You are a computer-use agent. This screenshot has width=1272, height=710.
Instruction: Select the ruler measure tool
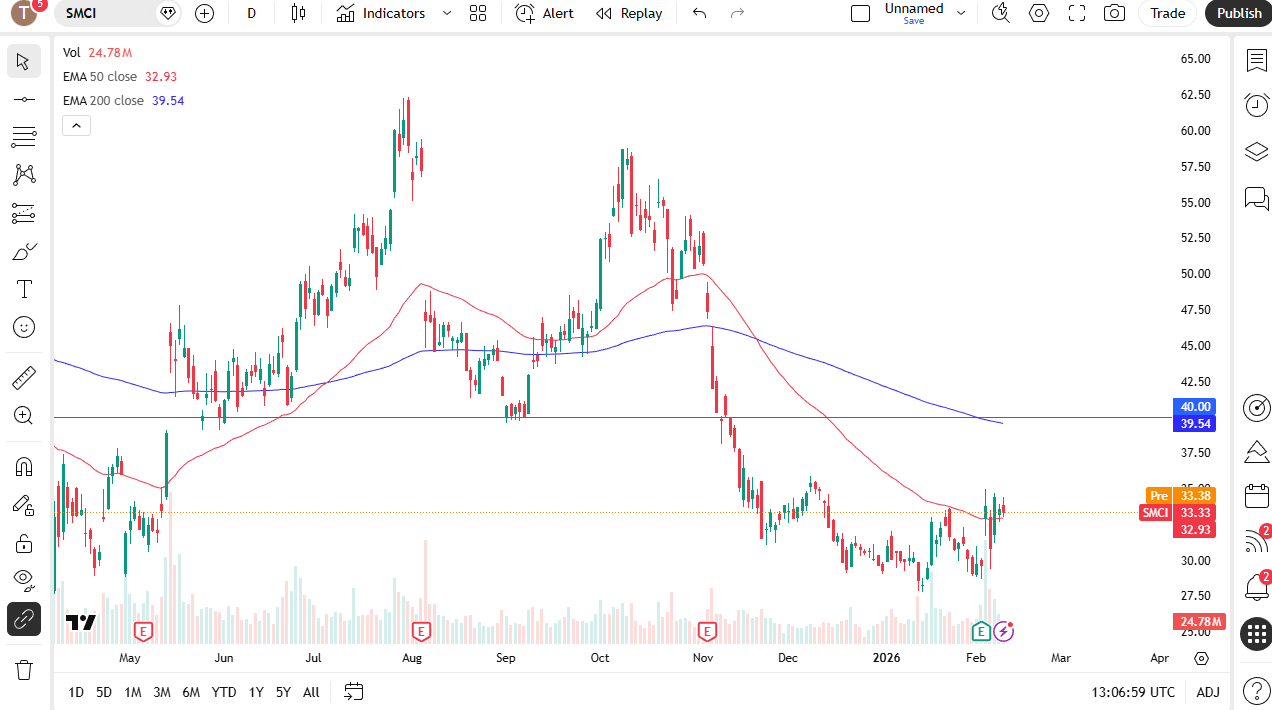click(24, 377)
